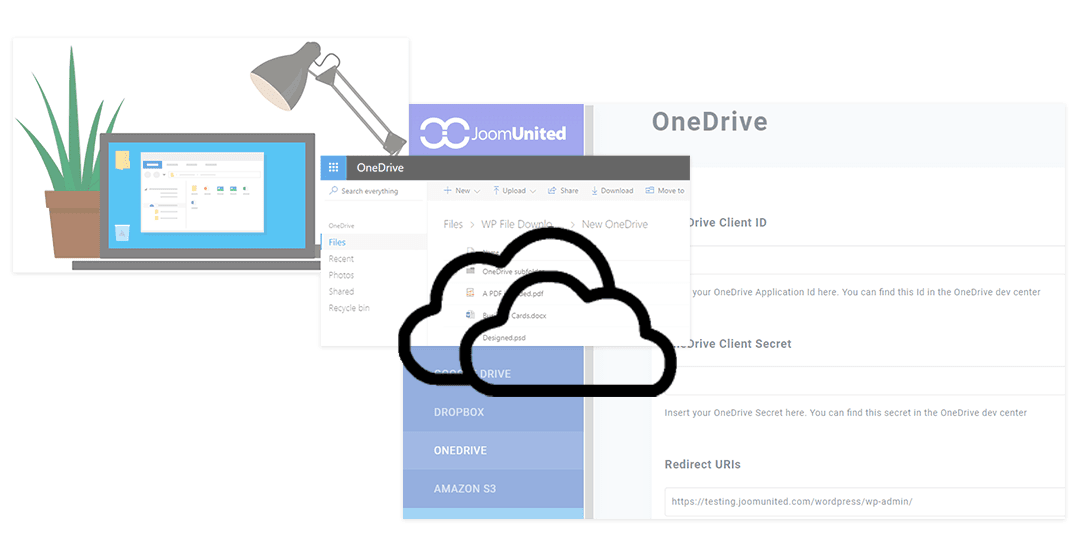
Task: Expand the New dropdown
Action: click(x=461, y=191)
